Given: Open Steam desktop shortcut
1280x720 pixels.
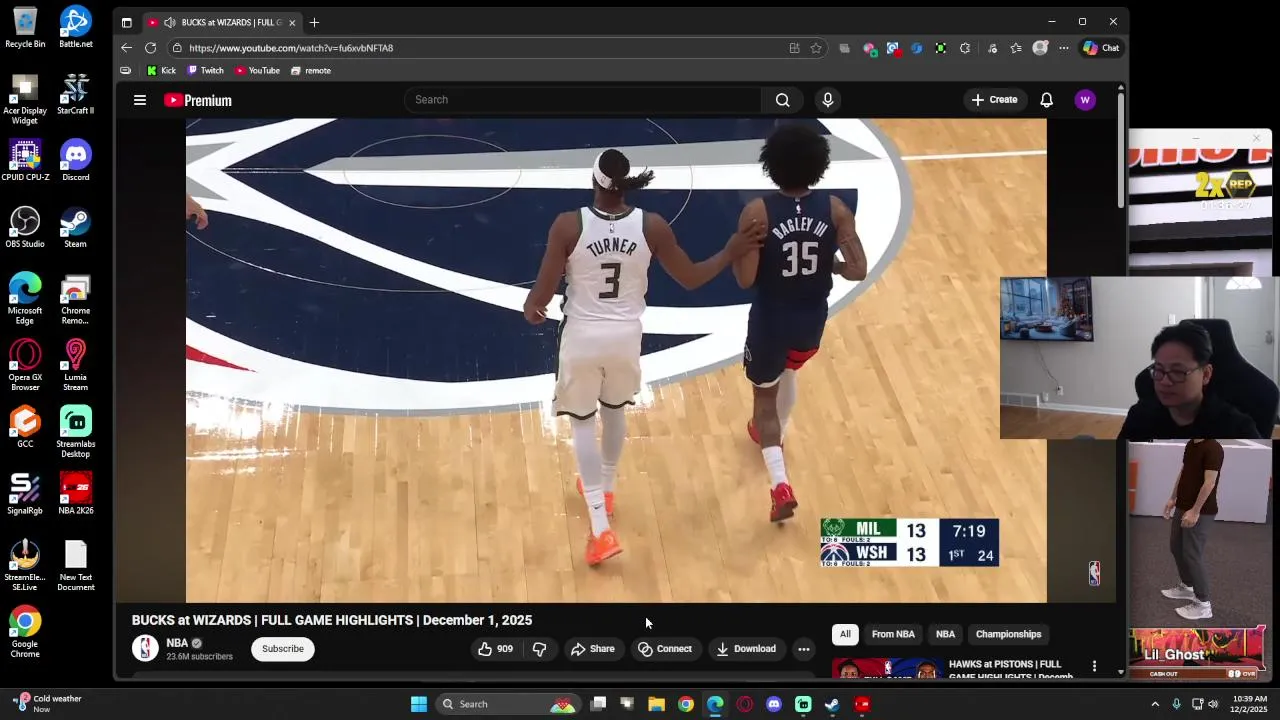Looking at the screenshot, I should coord(75,227).
